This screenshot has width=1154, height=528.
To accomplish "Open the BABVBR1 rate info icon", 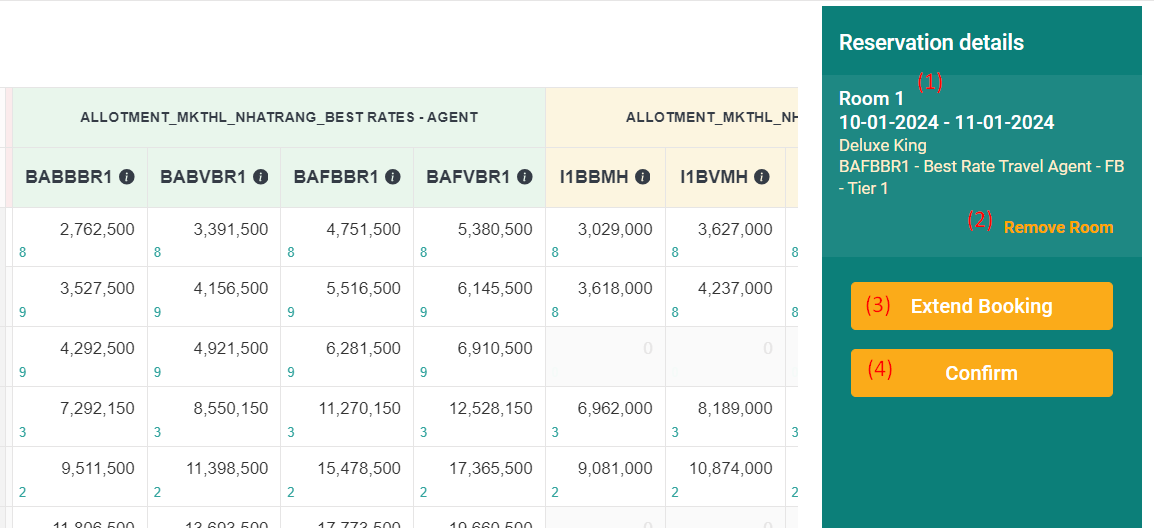I will tap(260, 177).
